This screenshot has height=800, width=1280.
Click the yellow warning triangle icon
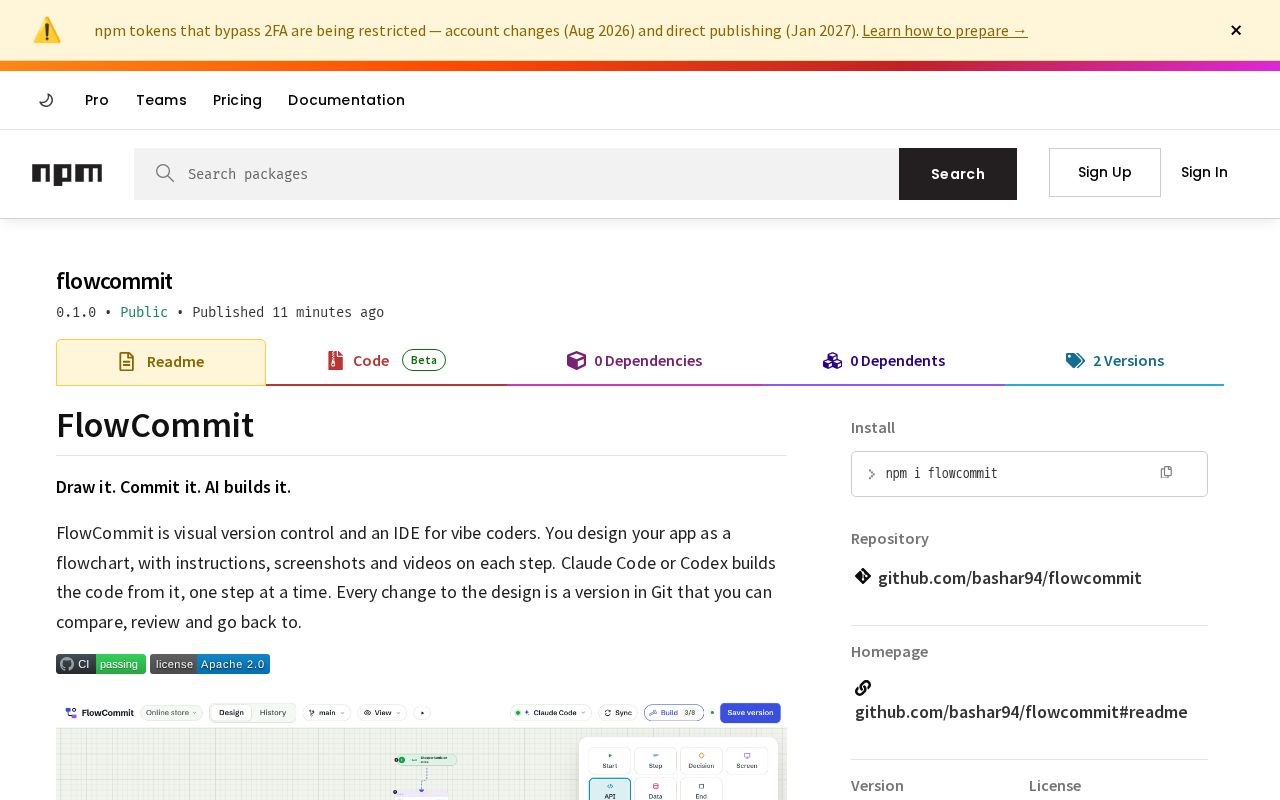(47, 30)
